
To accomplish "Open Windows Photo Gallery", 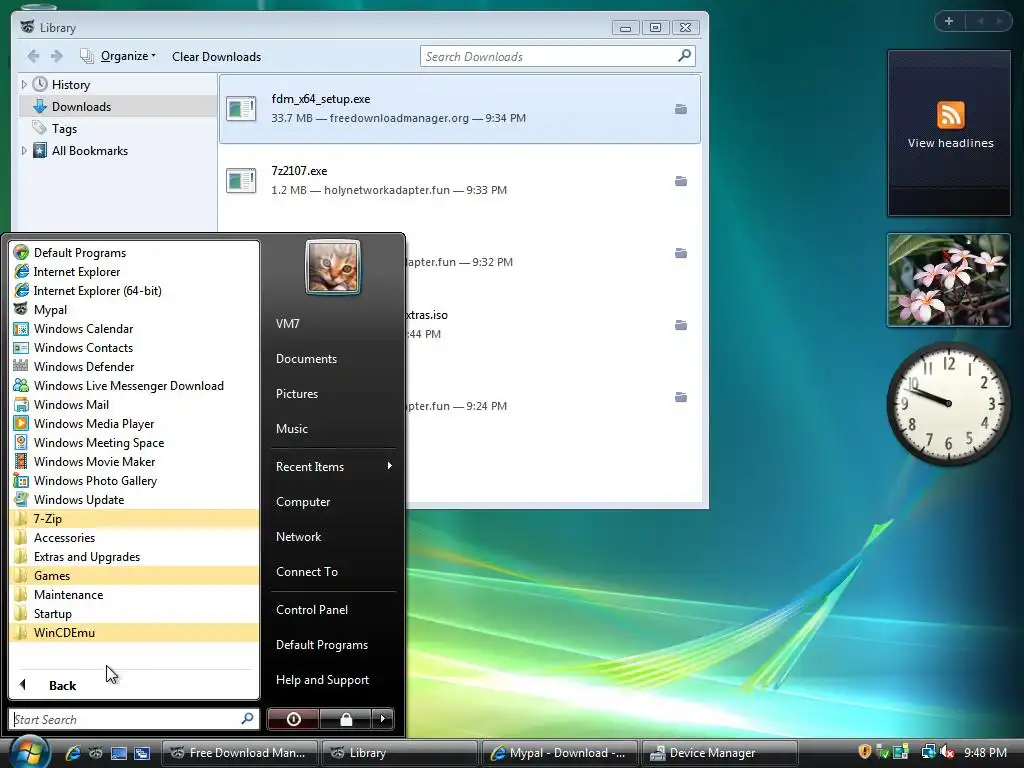I will [135, 480].
